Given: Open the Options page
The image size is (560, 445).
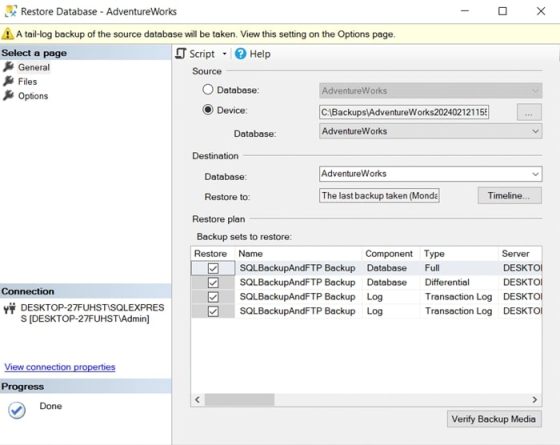Looking at the screenshot, I should 33,96.
